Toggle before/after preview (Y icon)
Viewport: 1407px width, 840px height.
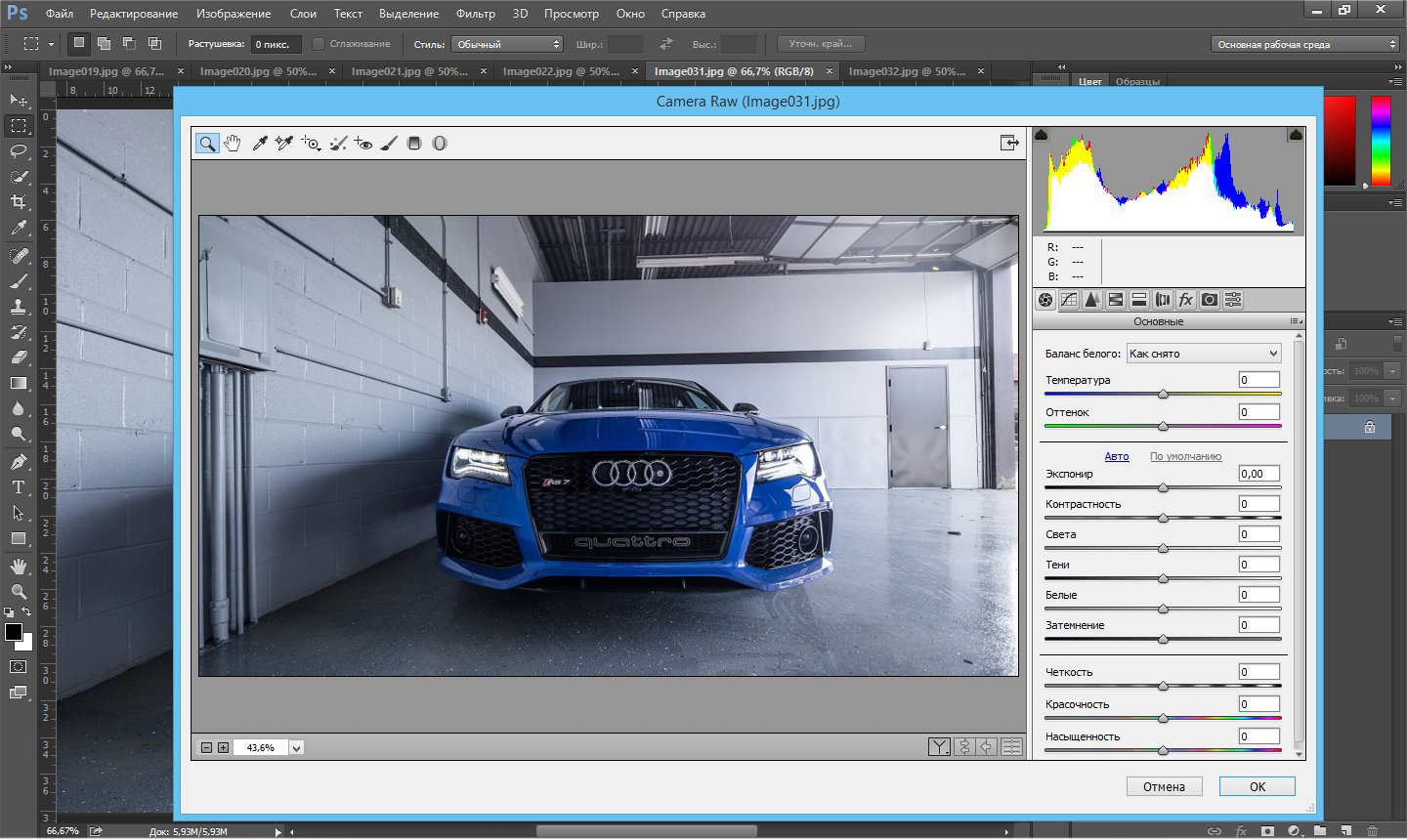(939, 747)
